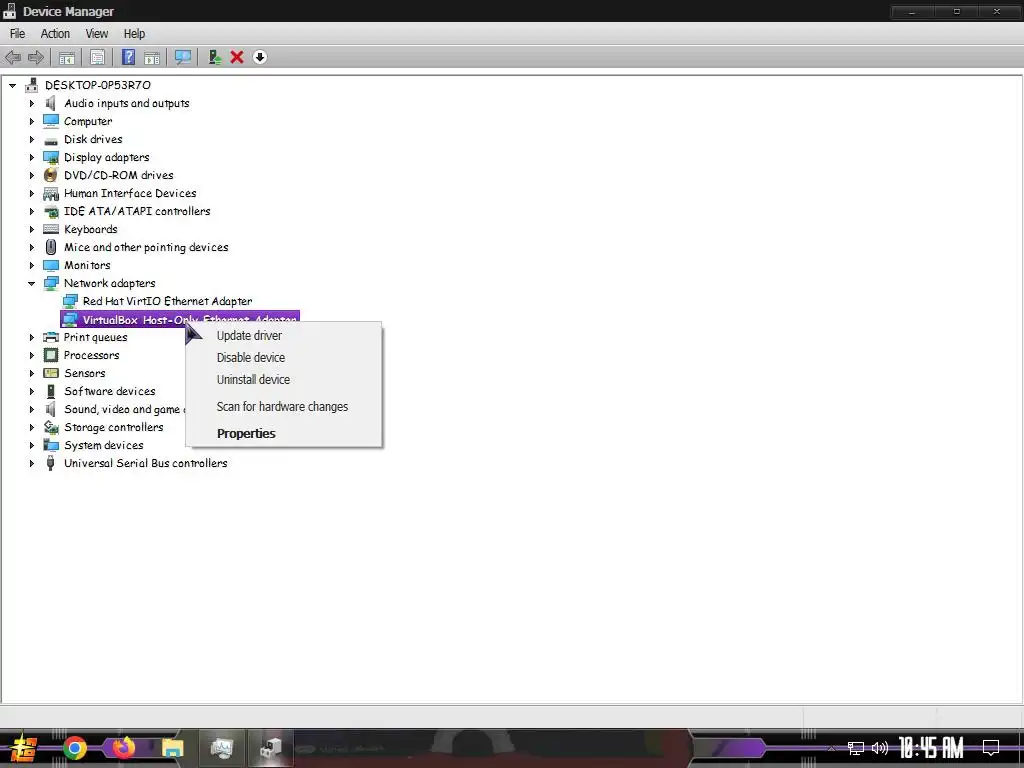Expand the Computer category arrow
1024x768 pixels.
31,121
